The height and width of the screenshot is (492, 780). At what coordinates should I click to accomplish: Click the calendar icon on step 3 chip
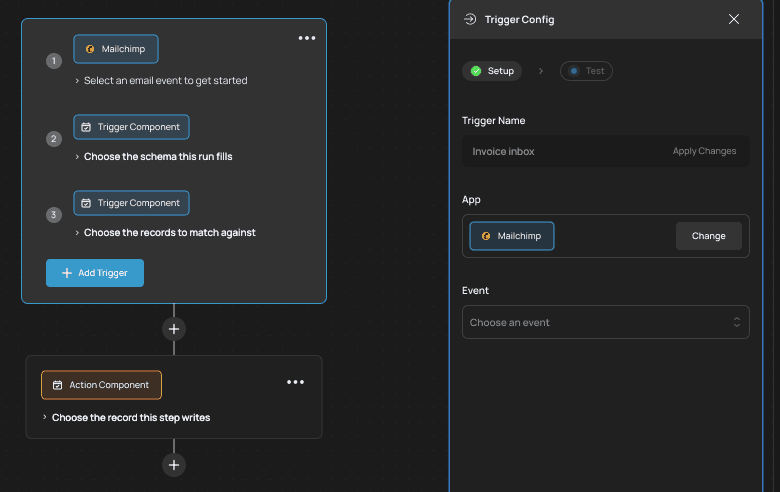pyautogui.click(x=86, y=203)
